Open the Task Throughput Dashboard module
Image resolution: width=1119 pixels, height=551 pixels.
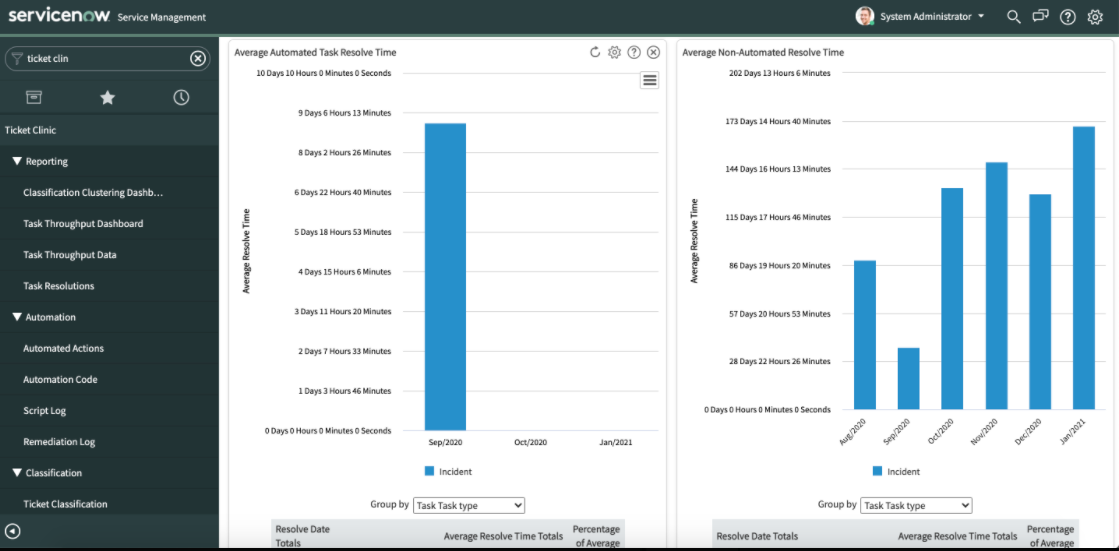coord(83,224)
